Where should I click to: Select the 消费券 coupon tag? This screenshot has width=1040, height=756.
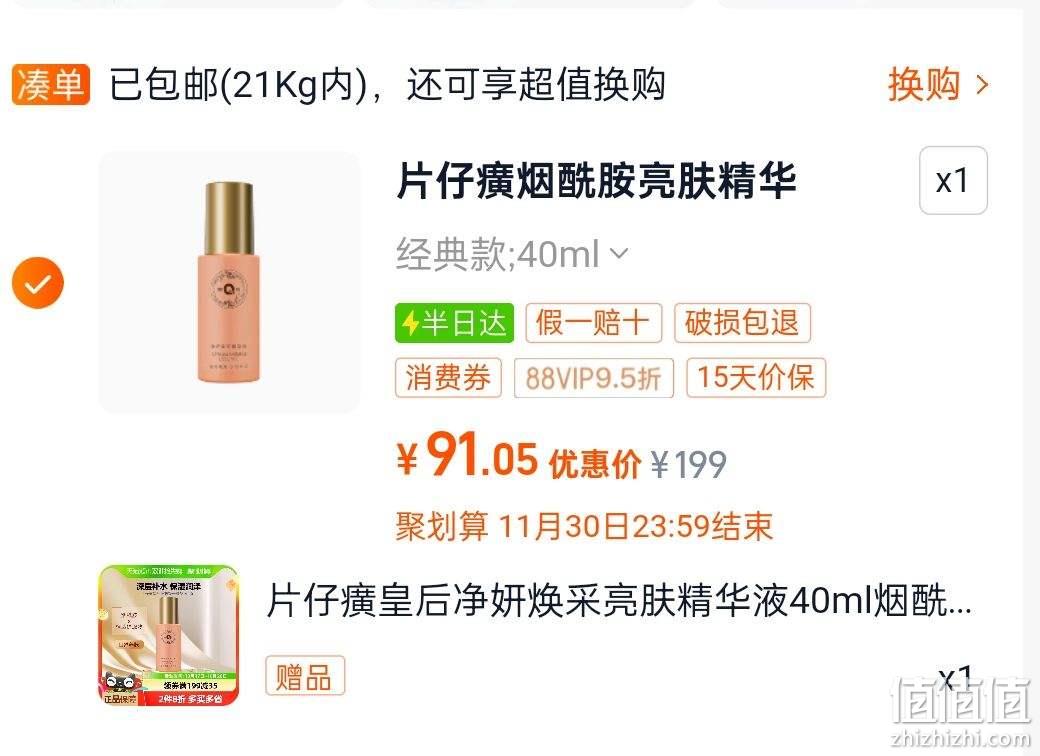448,378
